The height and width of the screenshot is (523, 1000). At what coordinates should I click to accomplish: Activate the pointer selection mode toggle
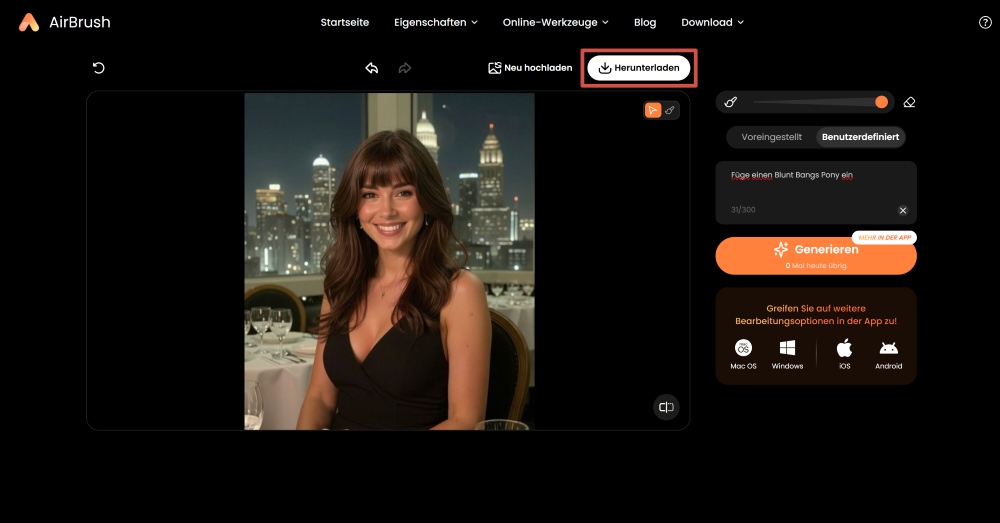coord(652,110)
